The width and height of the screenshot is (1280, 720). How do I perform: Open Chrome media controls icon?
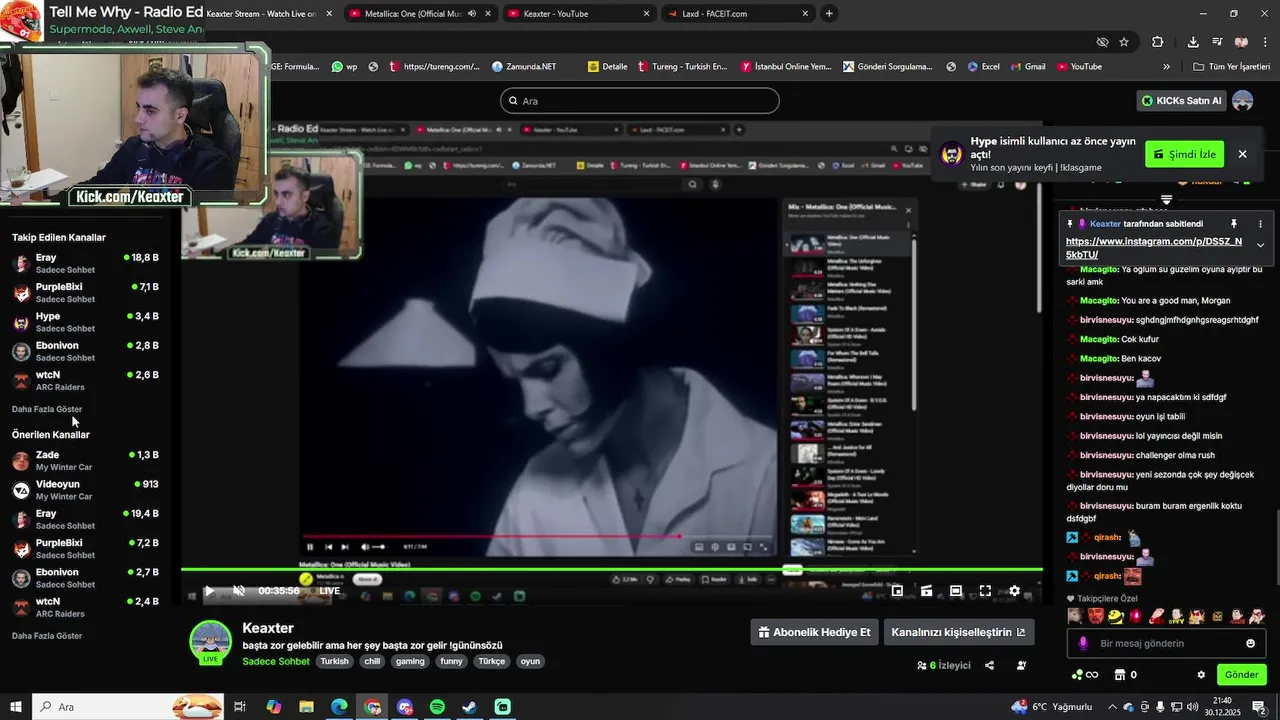click(1217, 42)
